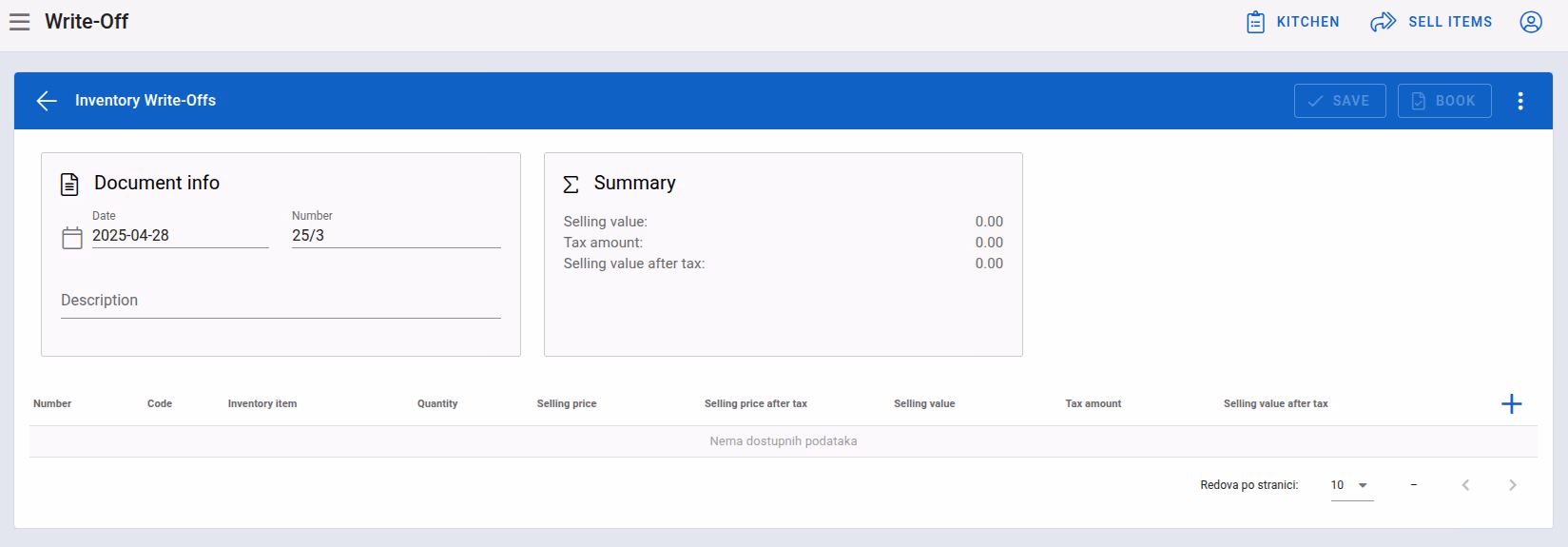Open the three-dot more options menu
1568x547 pixels.
point(1520,101)
